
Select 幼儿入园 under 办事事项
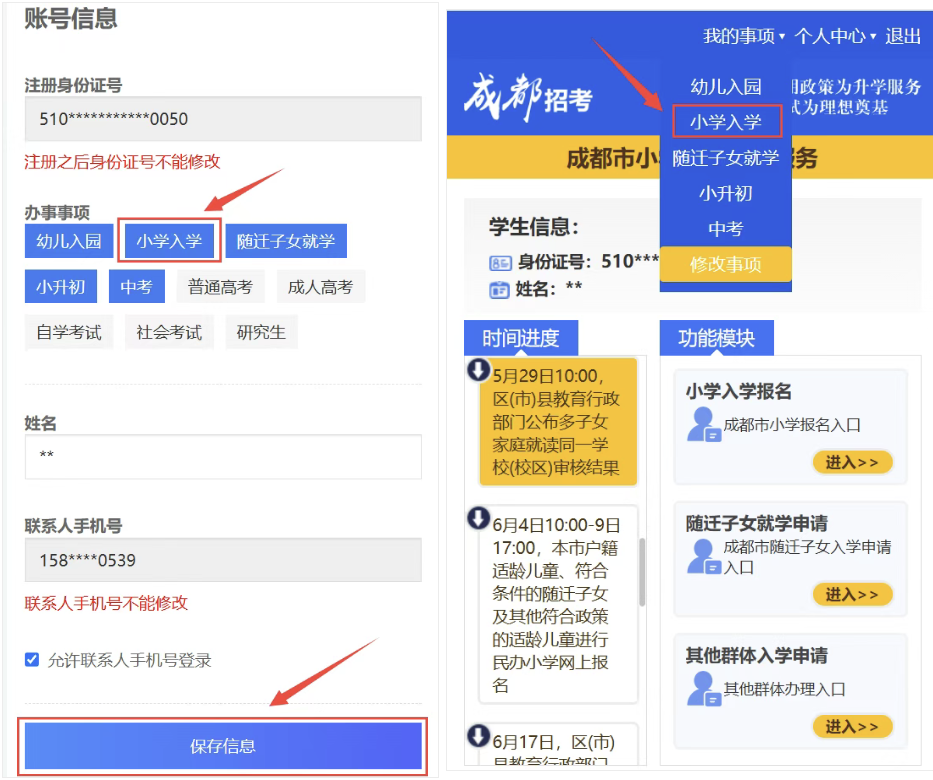click(69, 241)
